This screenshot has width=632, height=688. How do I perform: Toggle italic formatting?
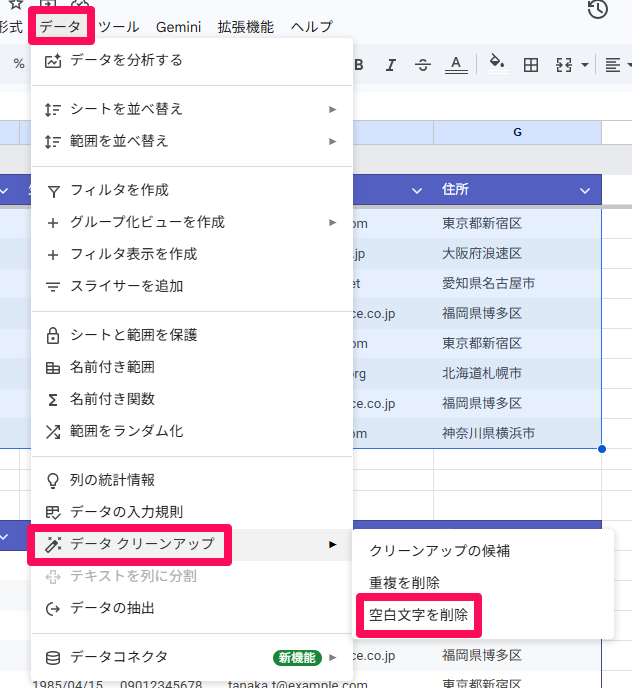tap(390, 65)
